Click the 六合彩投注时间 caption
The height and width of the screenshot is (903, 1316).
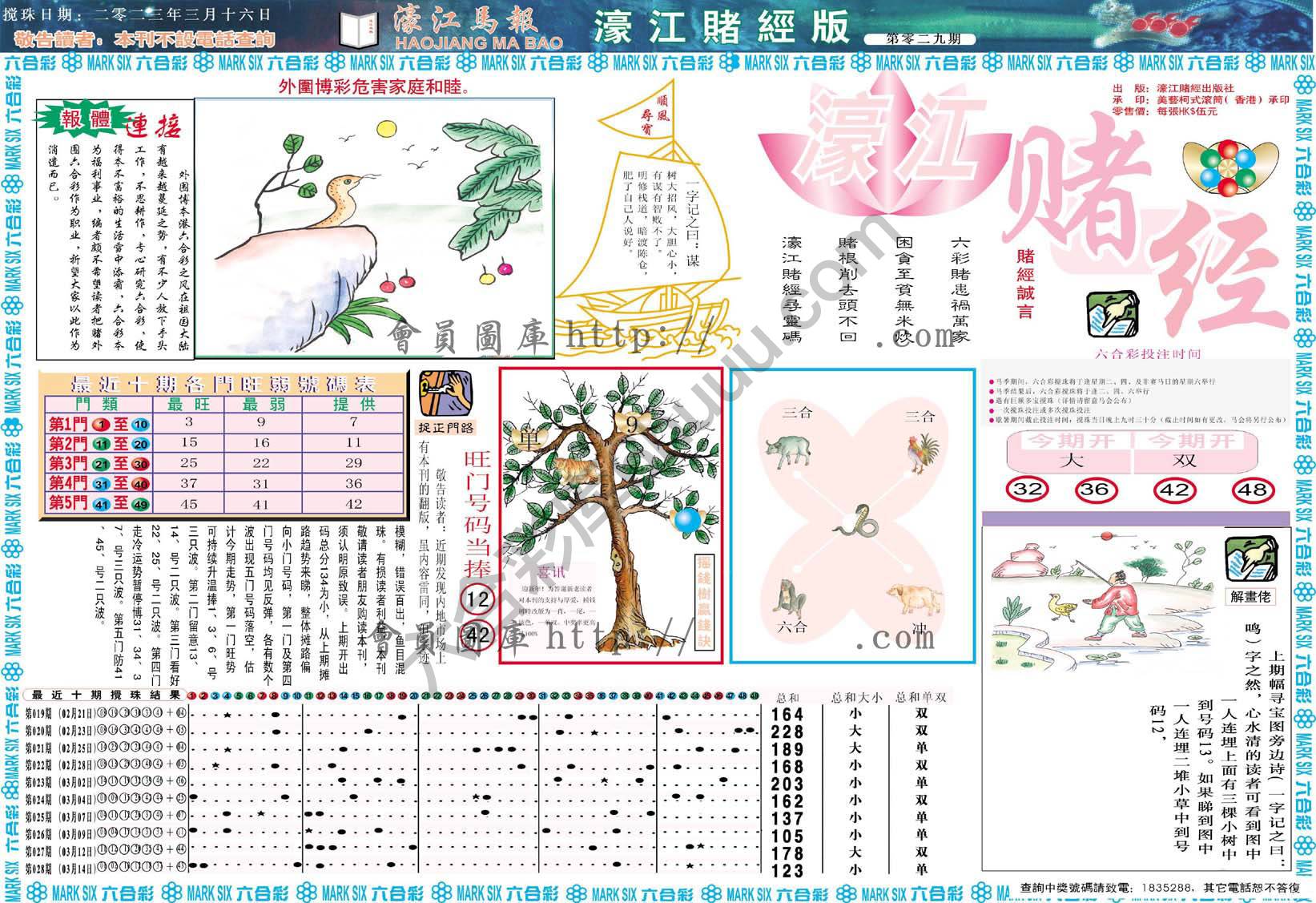click(1148, 354)
